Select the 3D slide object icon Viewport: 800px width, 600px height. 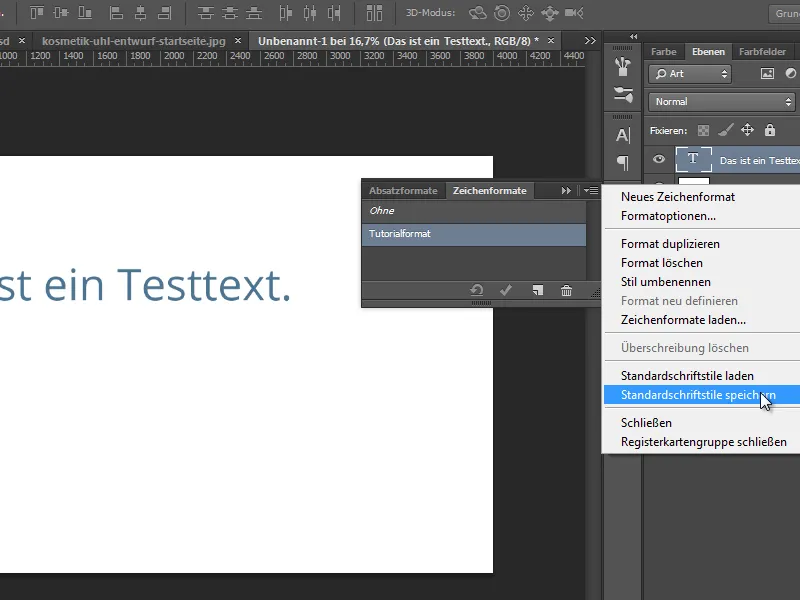tap(550, 13)
